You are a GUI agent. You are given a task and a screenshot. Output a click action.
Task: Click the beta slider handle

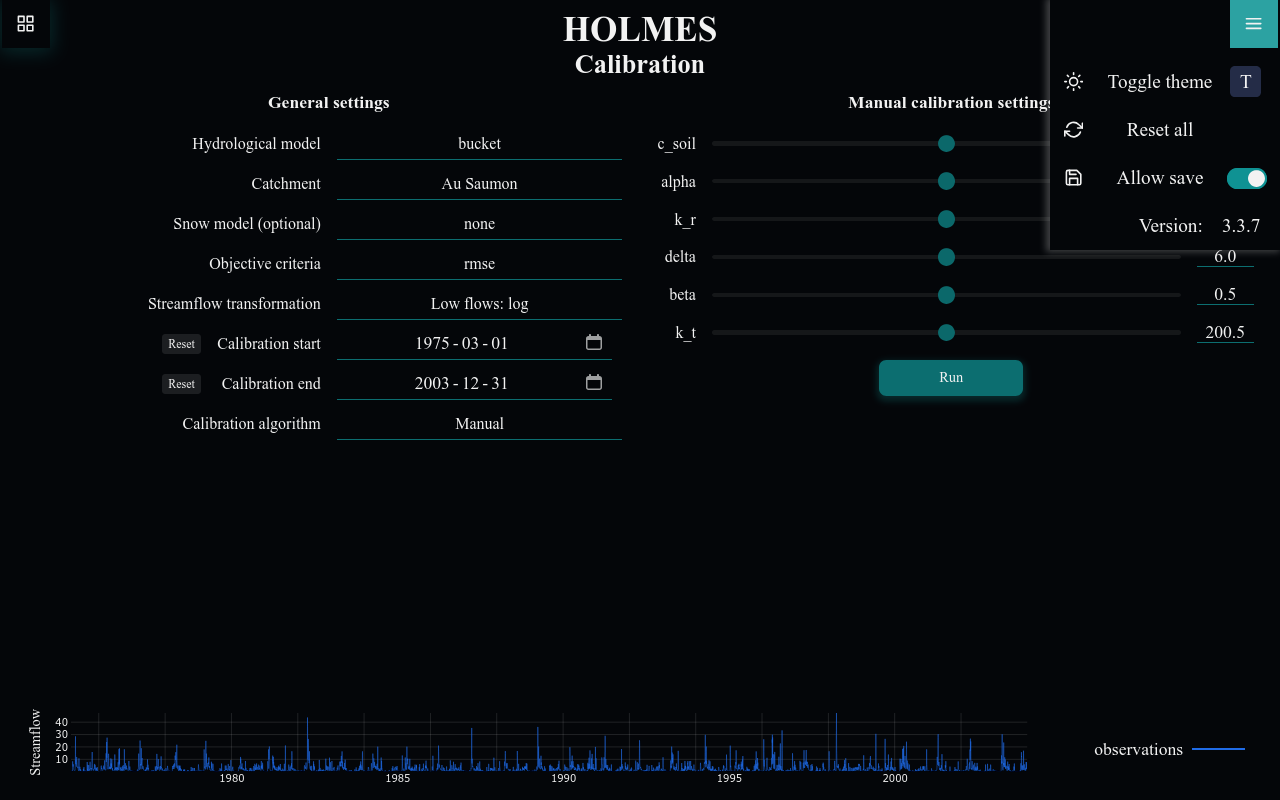tap(946, 295)
